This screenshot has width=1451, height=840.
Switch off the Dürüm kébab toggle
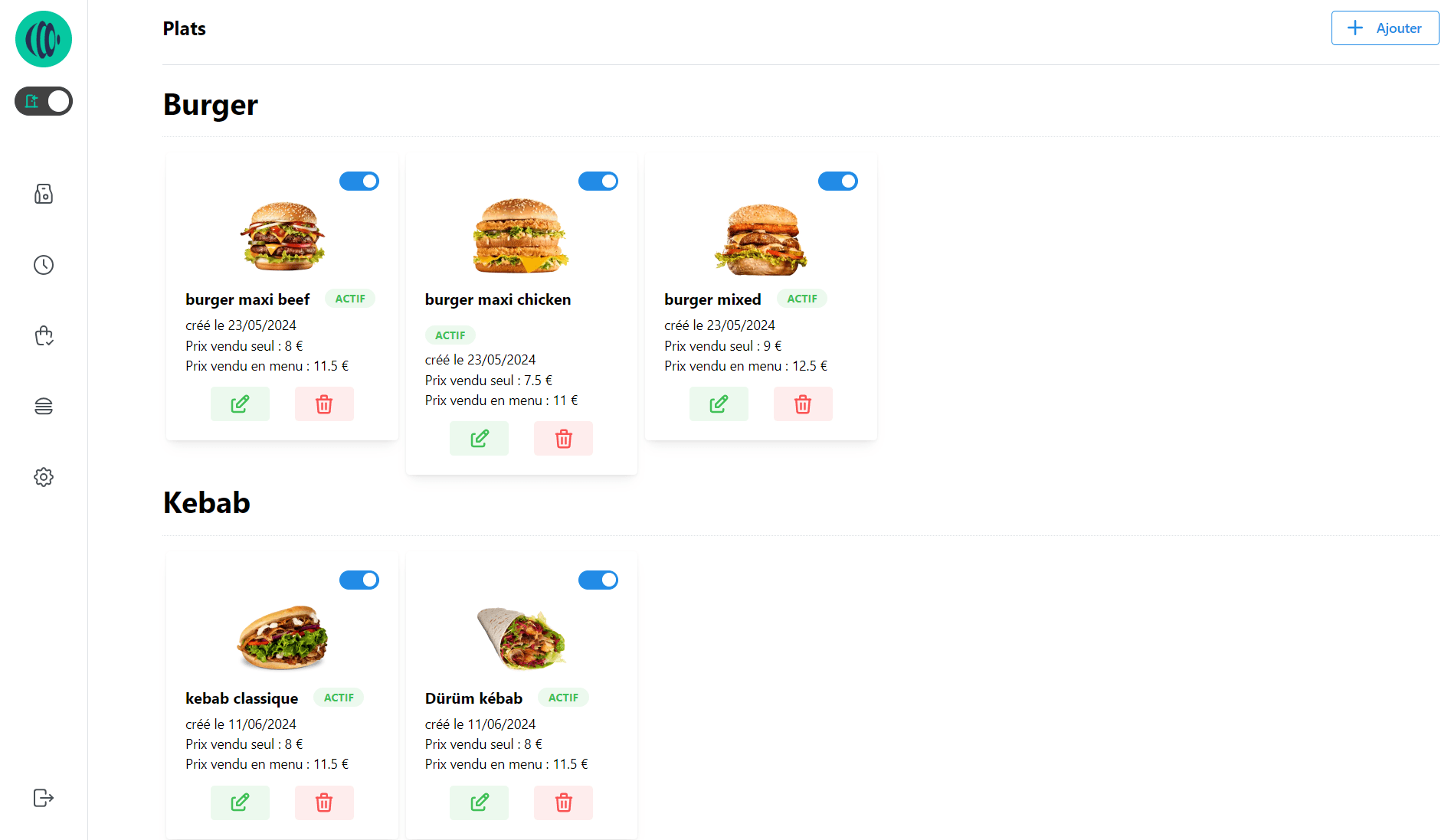click(x=598, y=580)
